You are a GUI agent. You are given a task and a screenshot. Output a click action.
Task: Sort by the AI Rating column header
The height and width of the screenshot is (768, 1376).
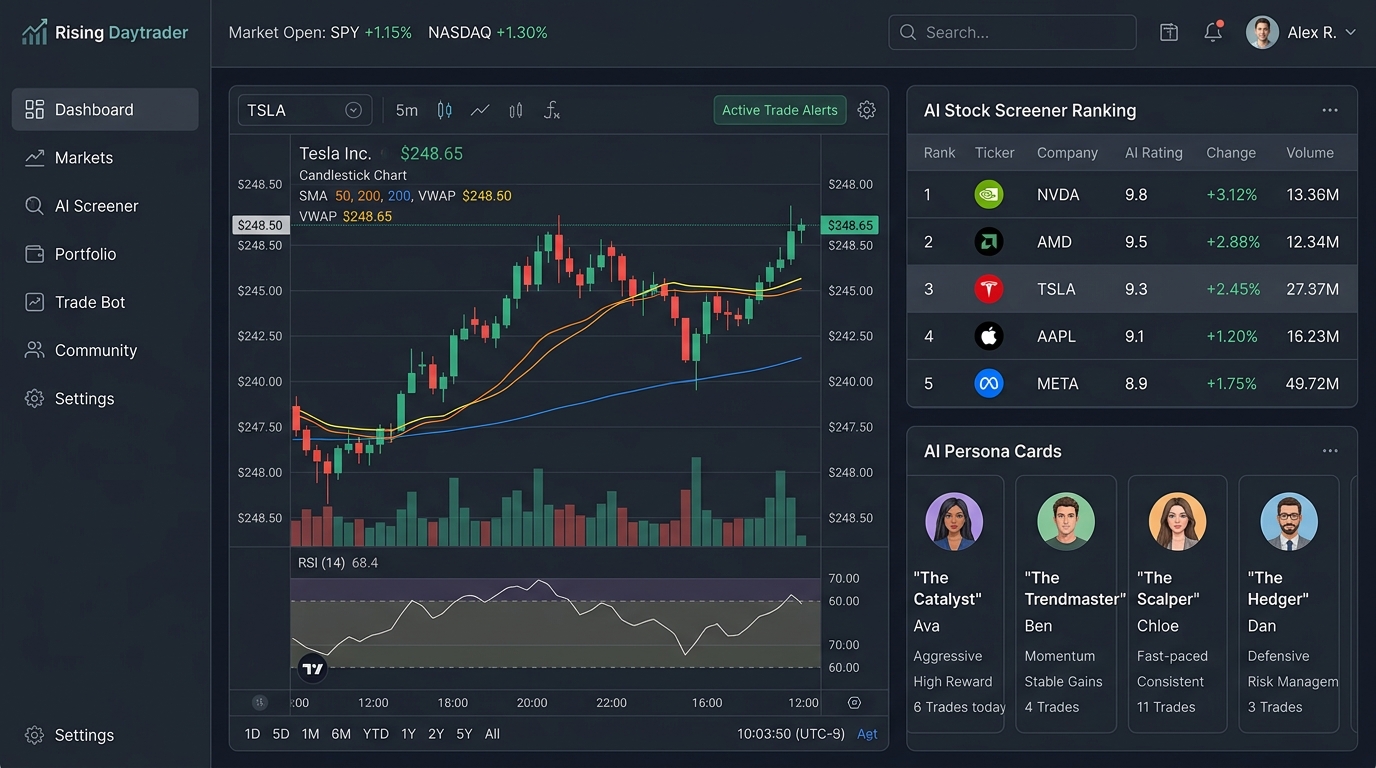(1153, 153)
